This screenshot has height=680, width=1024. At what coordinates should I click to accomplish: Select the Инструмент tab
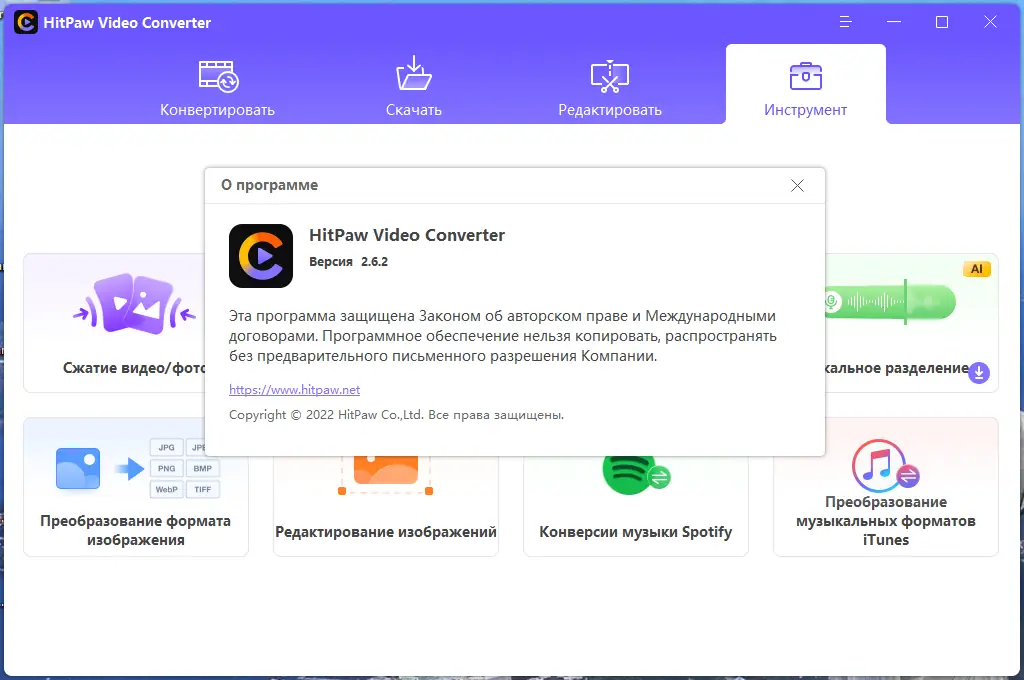pyautogui.click(x=805, y=109)
